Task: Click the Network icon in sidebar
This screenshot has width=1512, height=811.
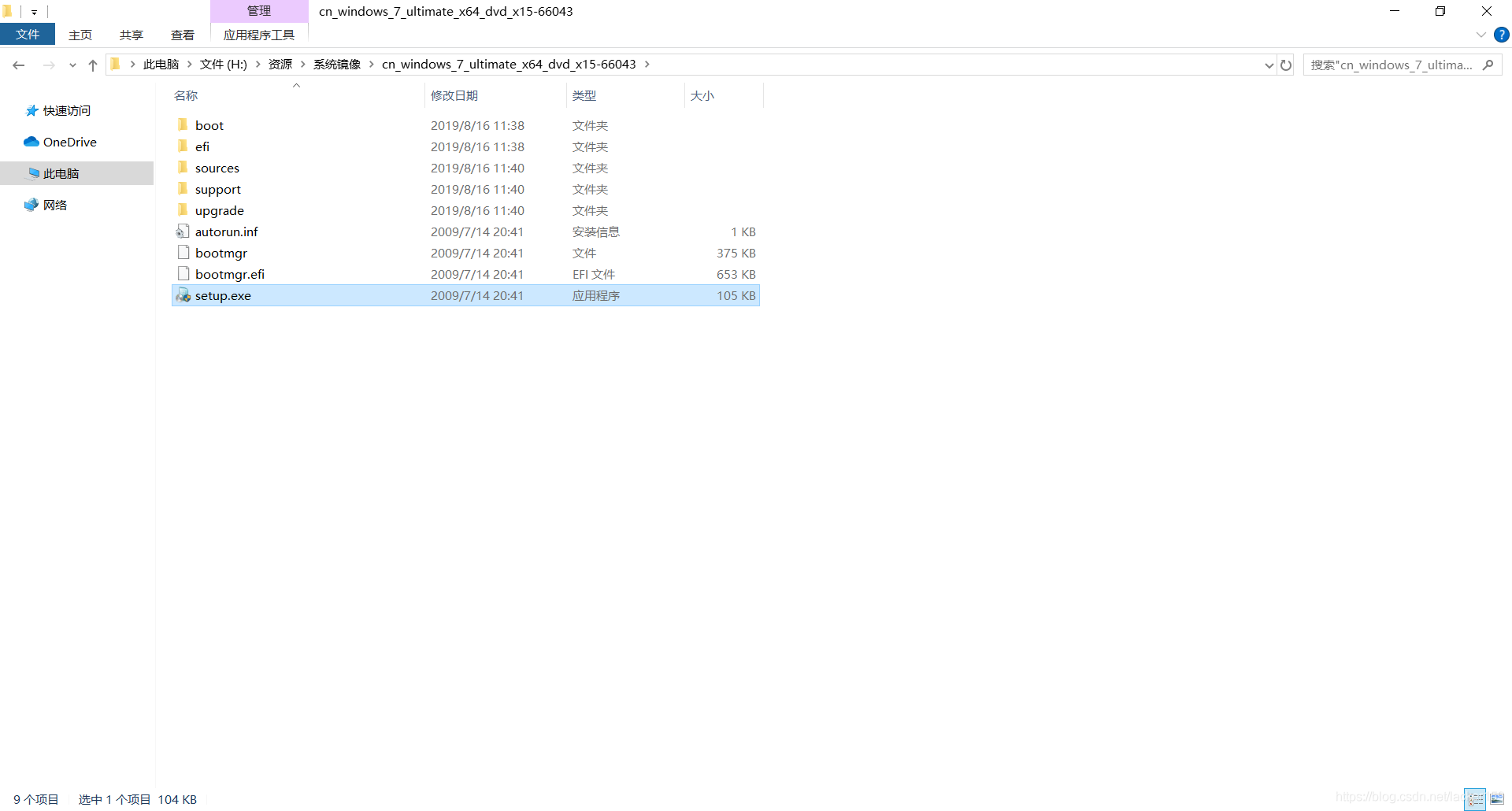Action: tap(31, 205)
